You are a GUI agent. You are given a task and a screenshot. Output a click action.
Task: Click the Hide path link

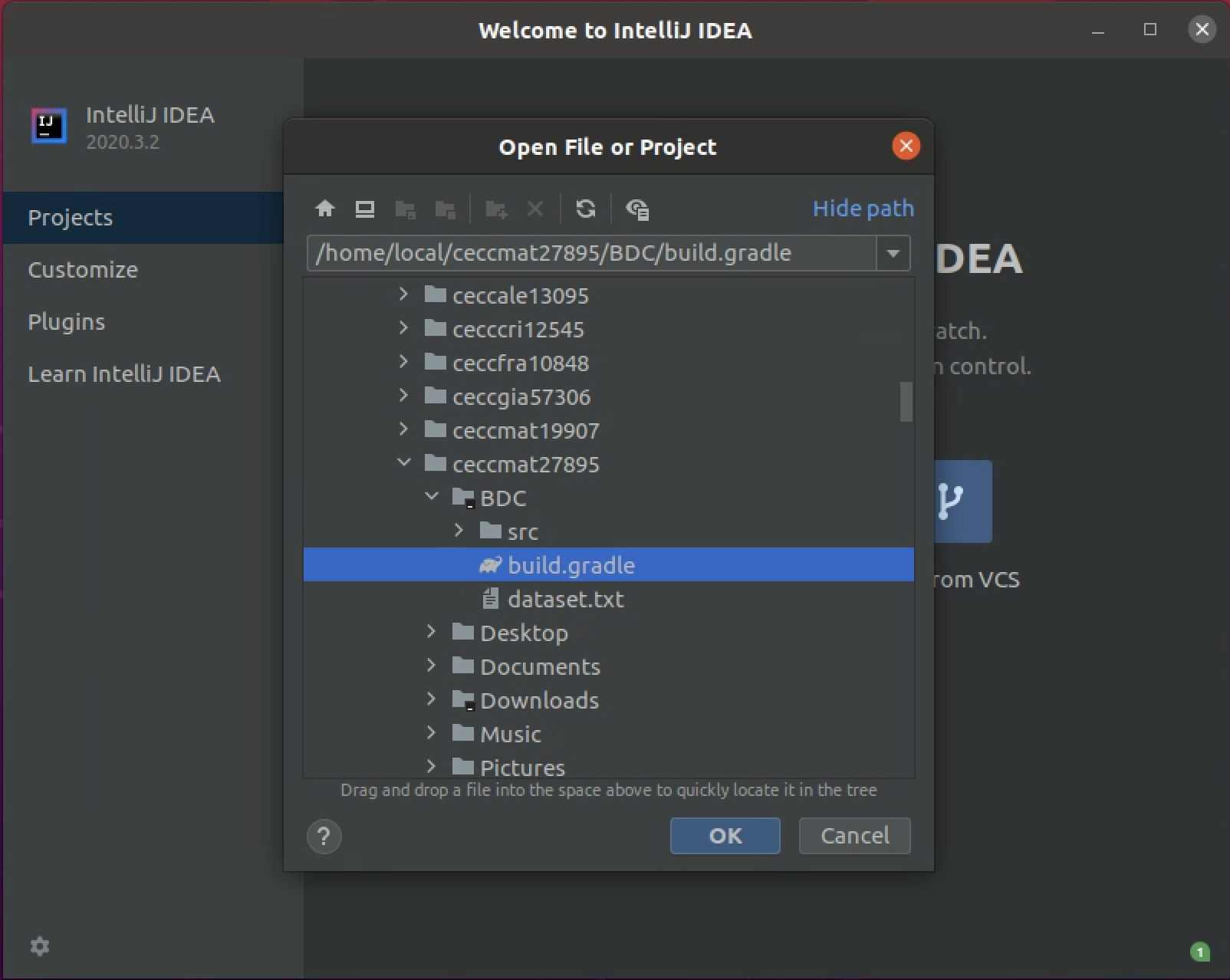[x=863, y=209]
